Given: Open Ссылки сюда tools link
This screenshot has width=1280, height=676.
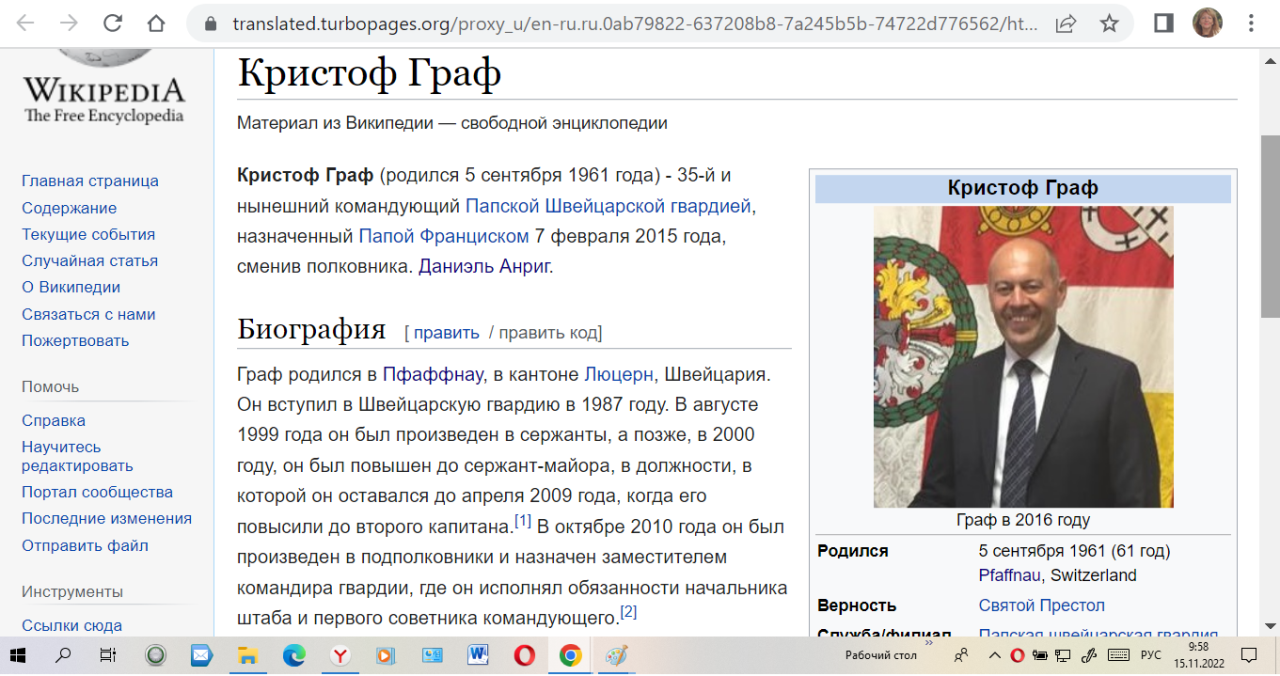Looking at the screenshot, I should pyautogui.click(x=72, y=626).
